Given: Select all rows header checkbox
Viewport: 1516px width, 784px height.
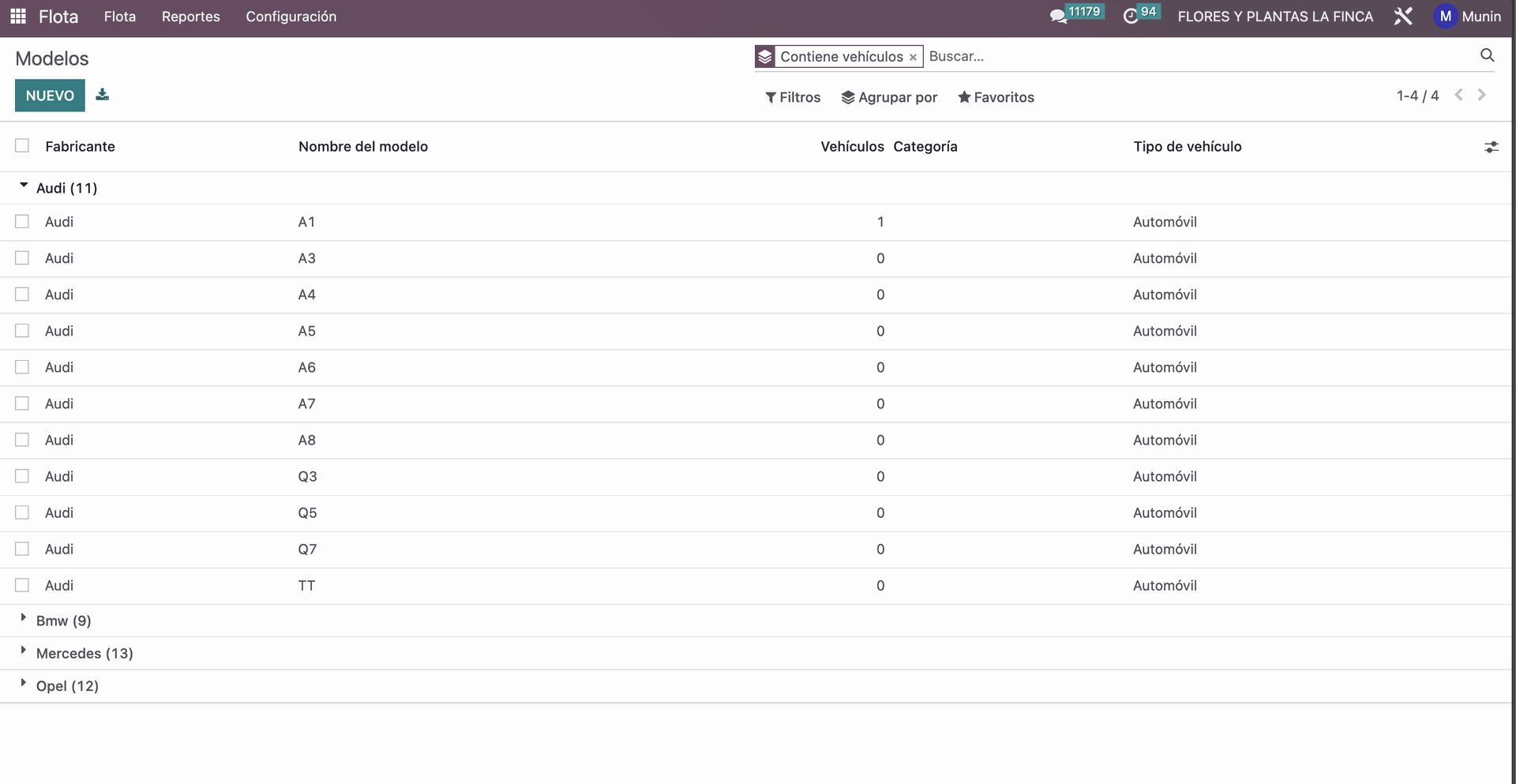Looking at the screenshot, I should pos(22,146).
